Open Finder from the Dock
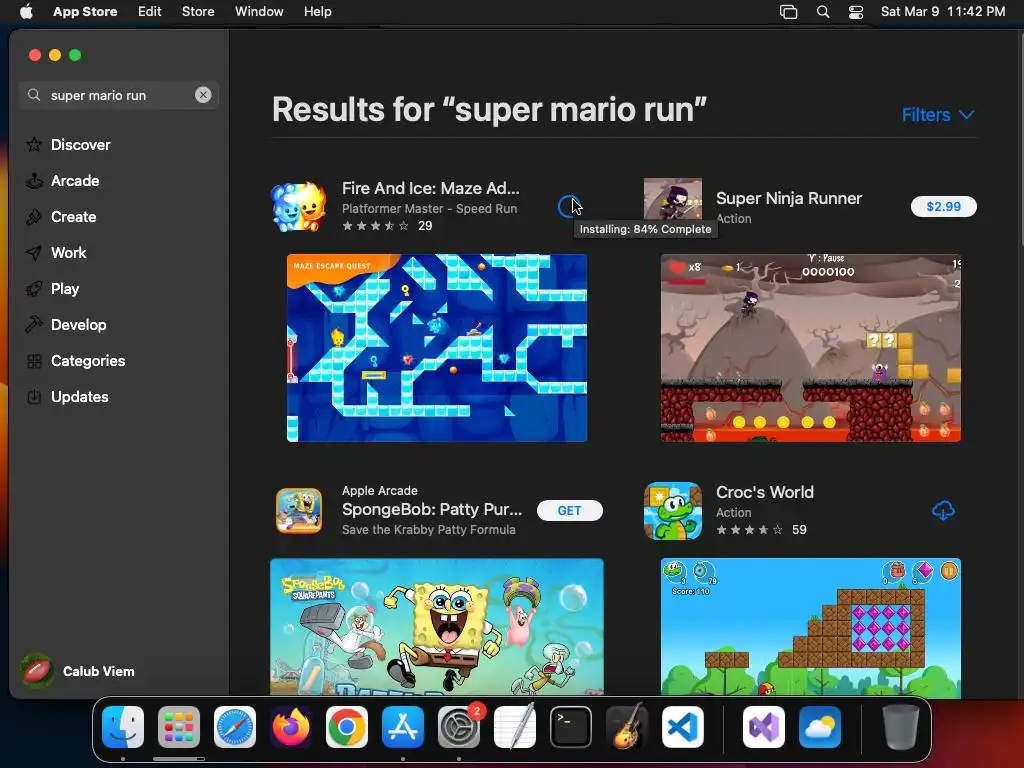The image size is (1024, 768). [x=123, y=727]
